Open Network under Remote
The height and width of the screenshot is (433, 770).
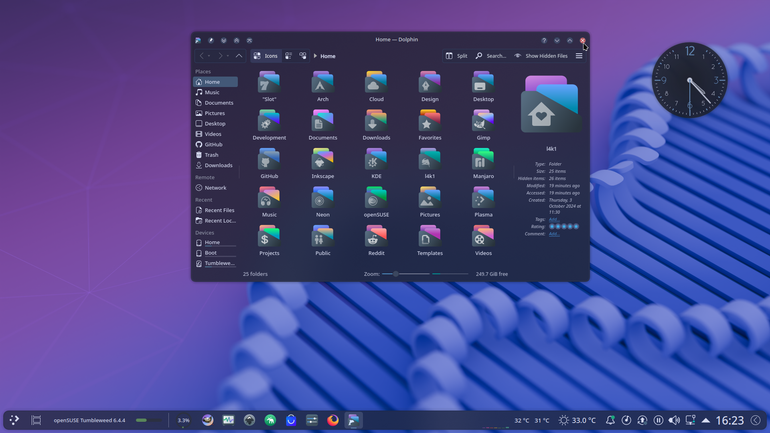[x=216, y=188]
